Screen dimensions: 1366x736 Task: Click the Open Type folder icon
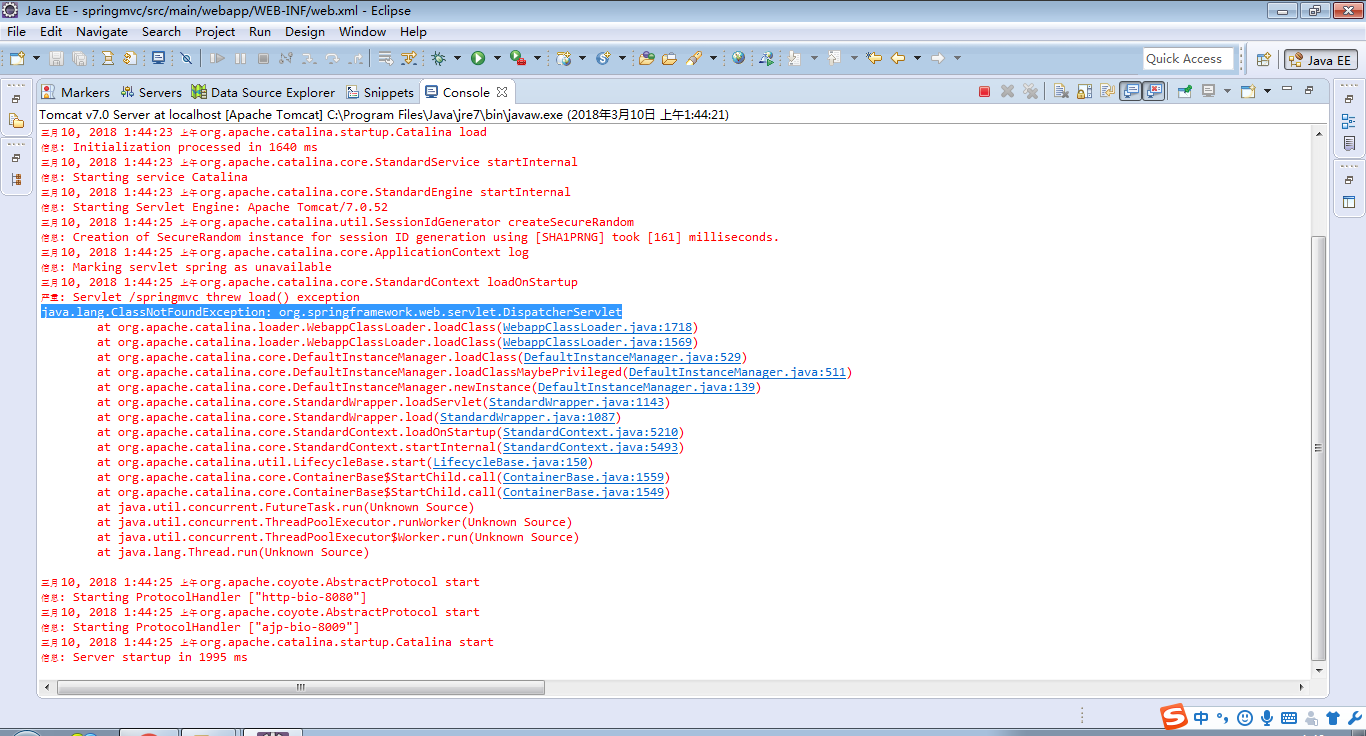click(646, 59)
